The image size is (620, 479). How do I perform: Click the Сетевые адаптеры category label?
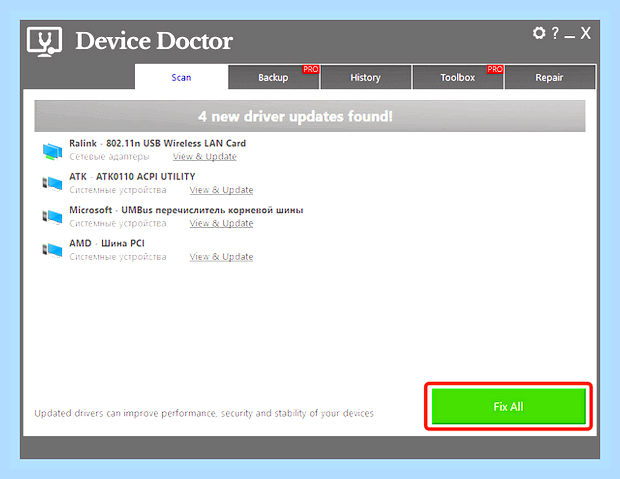click(110, 157)
